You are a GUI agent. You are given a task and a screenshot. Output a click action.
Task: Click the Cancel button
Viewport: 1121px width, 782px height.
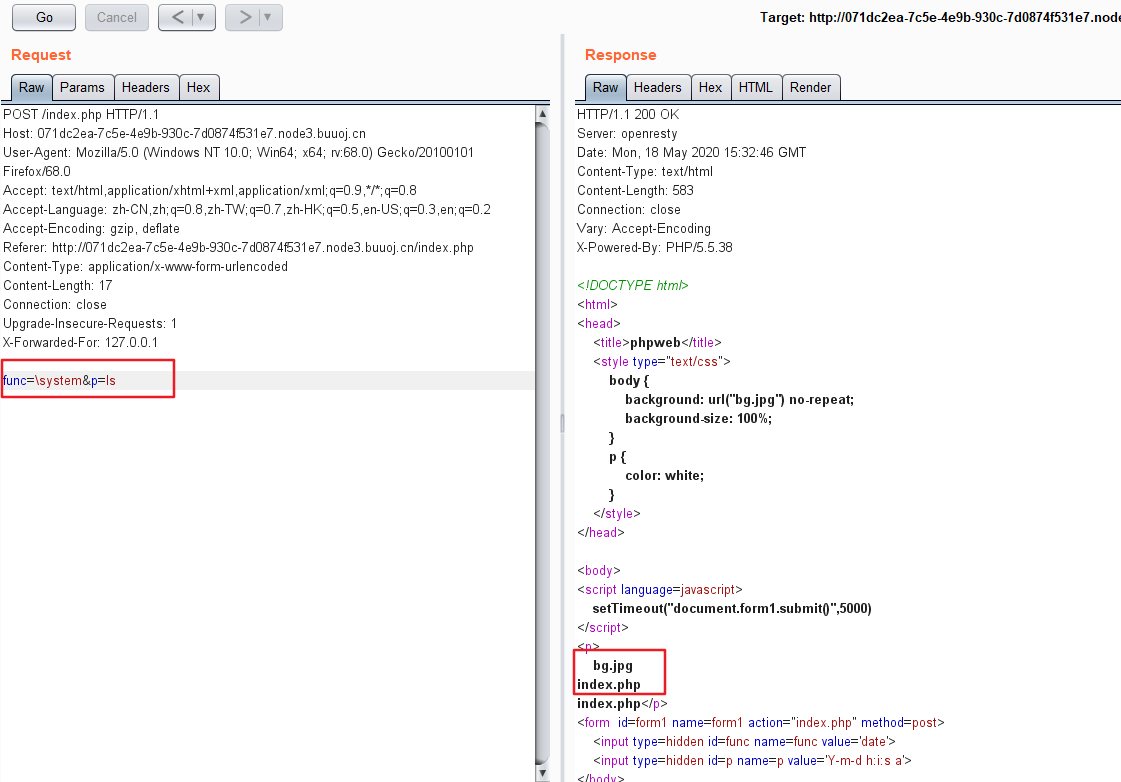(117, 17)
